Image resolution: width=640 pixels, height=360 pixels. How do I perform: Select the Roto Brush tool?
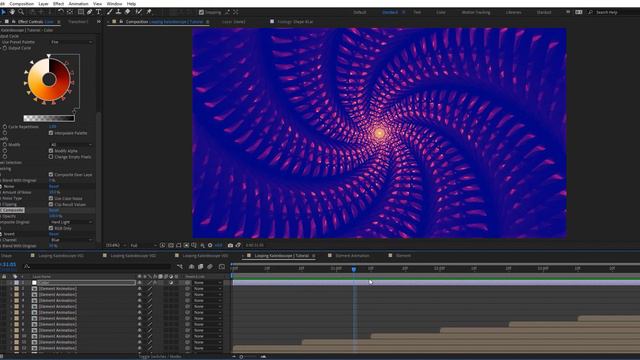(x=139, y=12)
